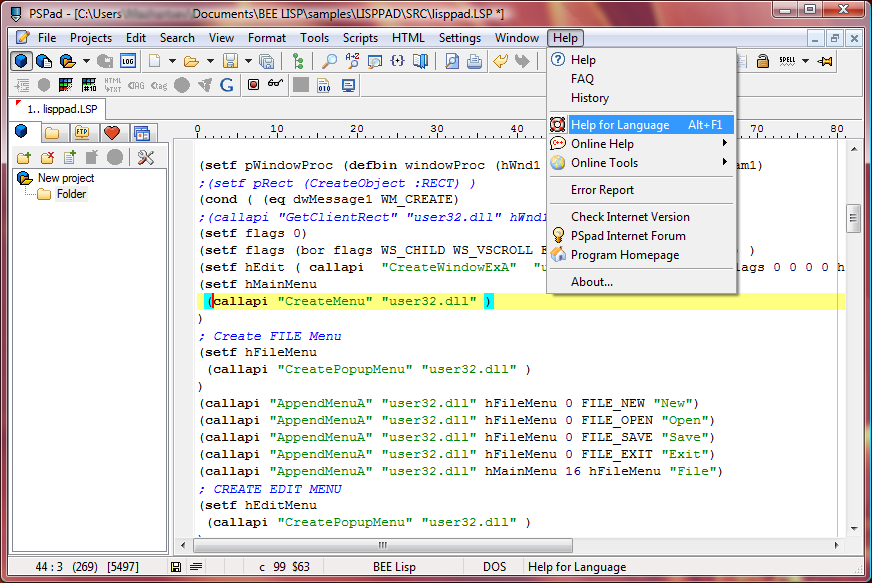Open the dropdown arrow next to SPELL

[x=807, y=61]
